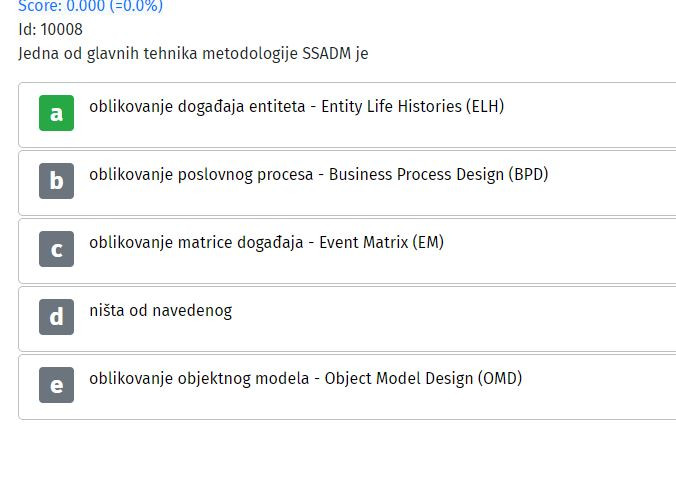
Task: Select the green 'a' answer badge
Action: (56, 113)
